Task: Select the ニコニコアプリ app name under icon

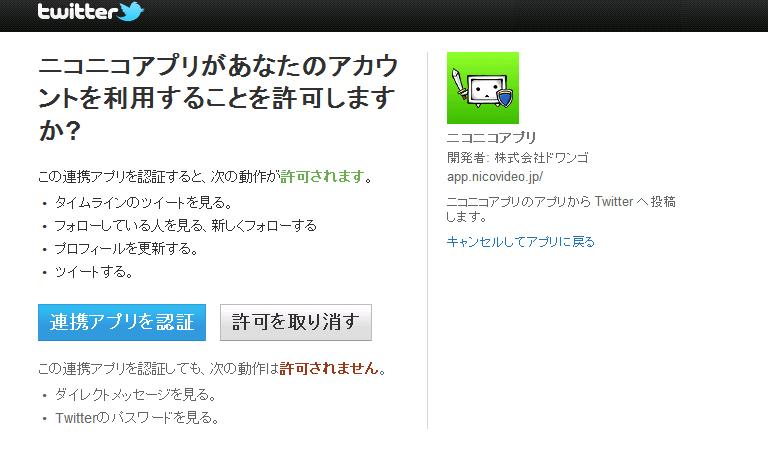Action: [491, 137]
